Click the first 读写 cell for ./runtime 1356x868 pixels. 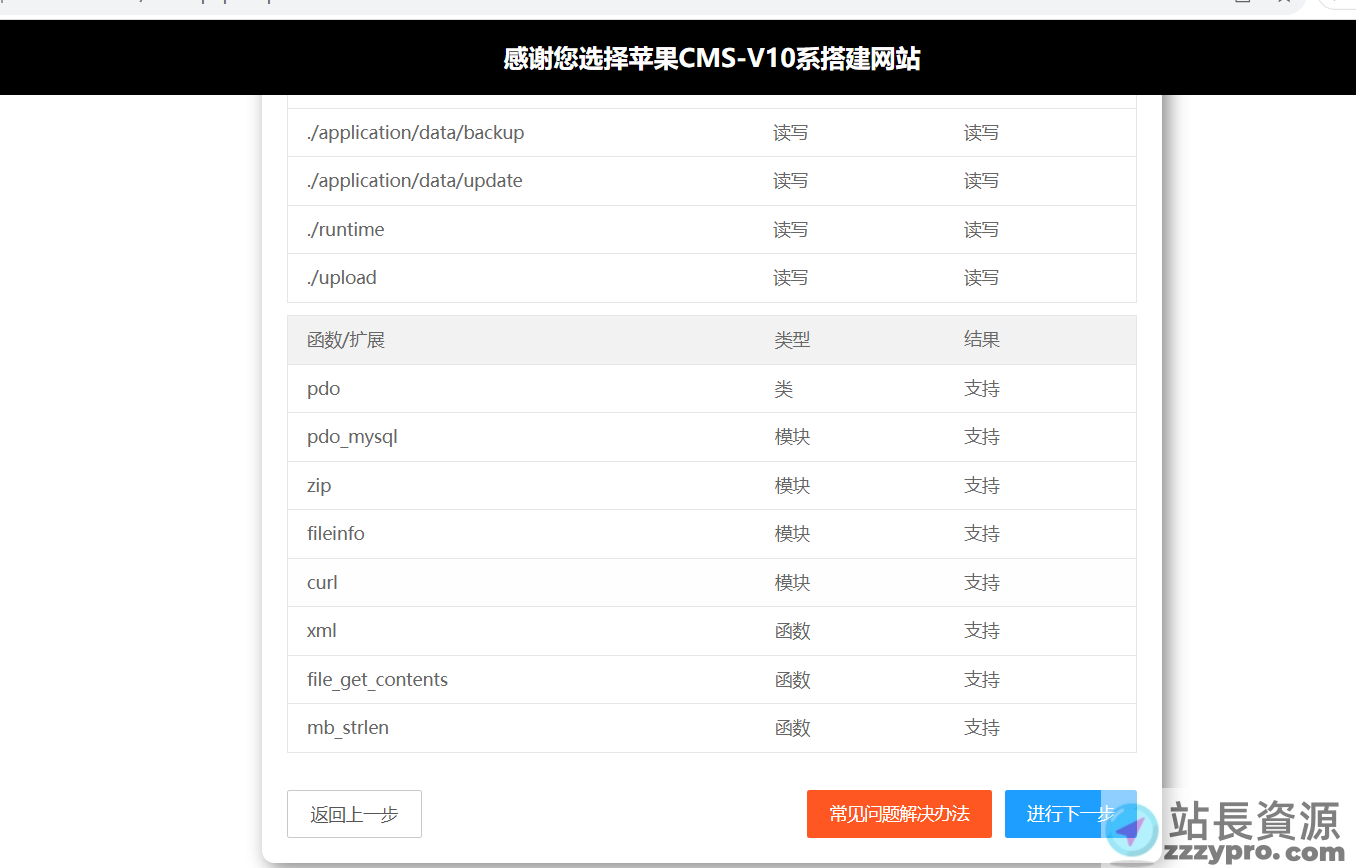[790, 230]
